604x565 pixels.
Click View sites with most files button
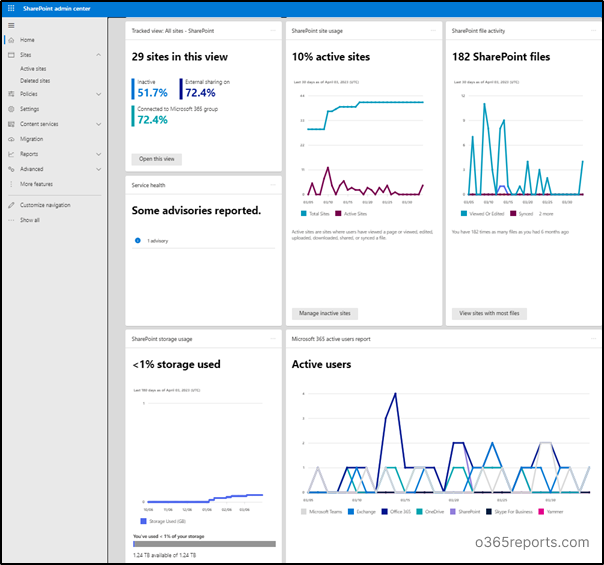[489, 314]
